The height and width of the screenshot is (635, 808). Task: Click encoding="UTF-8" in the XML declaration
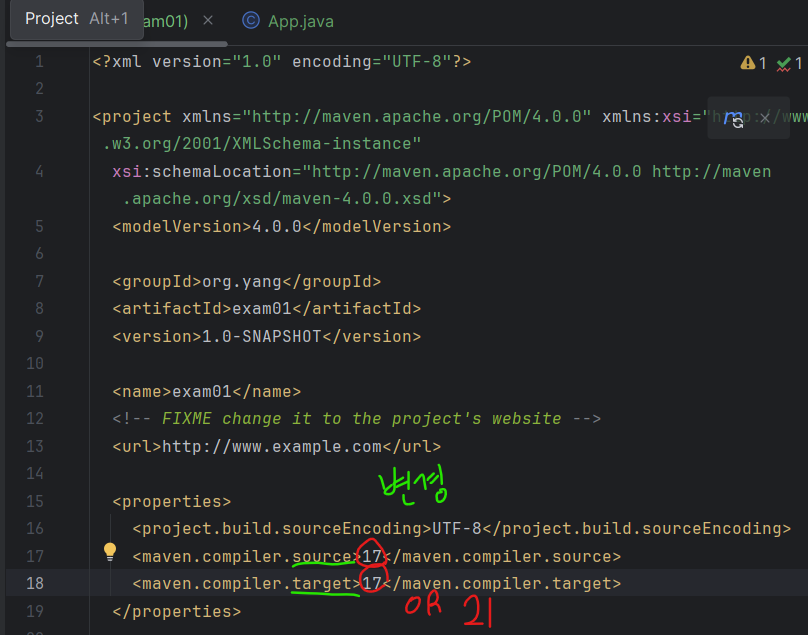click(372, 62)
